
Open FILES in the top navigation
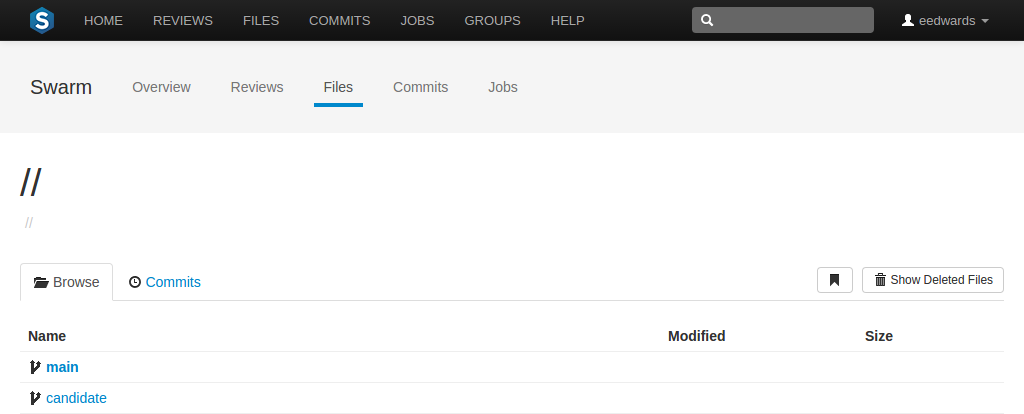pyautogui.click(x=261, y=21)
